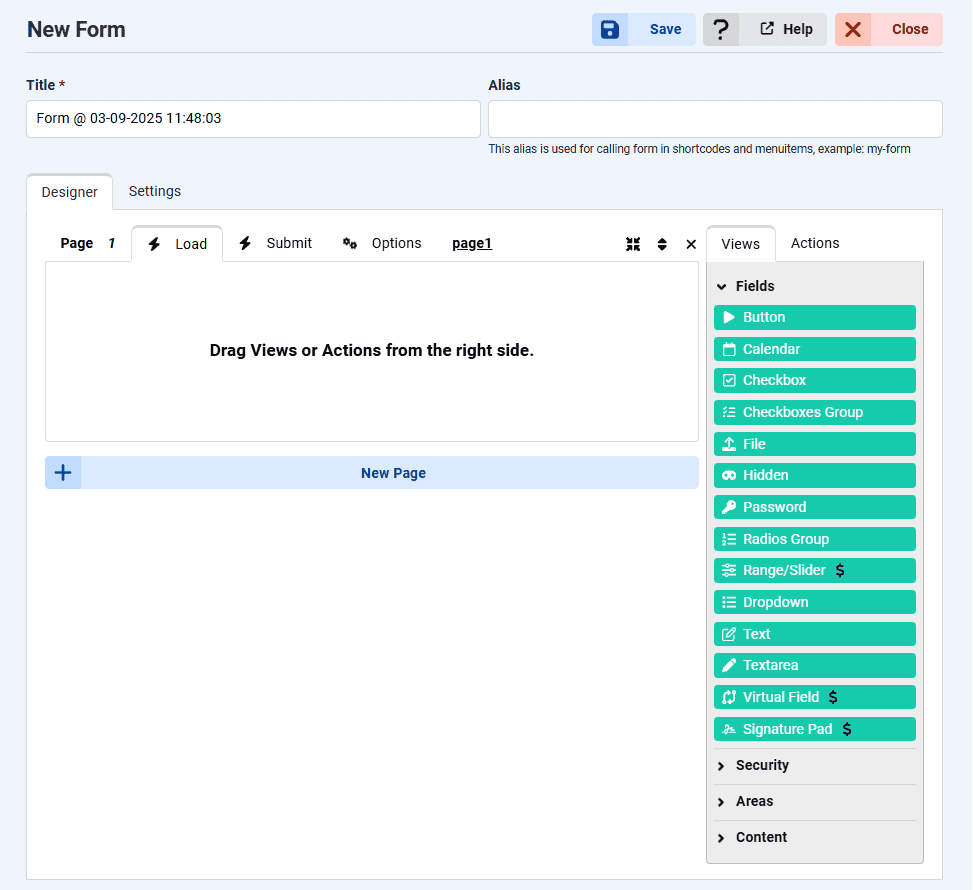Click the red X close icon
Screen dimensions: 973x890
[853, 30]
